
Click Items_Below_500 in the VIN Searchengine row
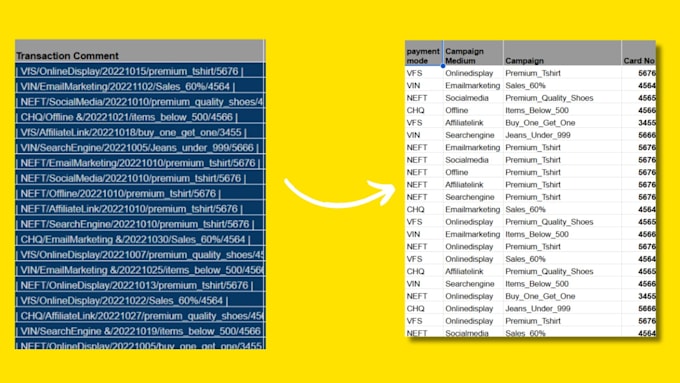click(x=537, y=284)
